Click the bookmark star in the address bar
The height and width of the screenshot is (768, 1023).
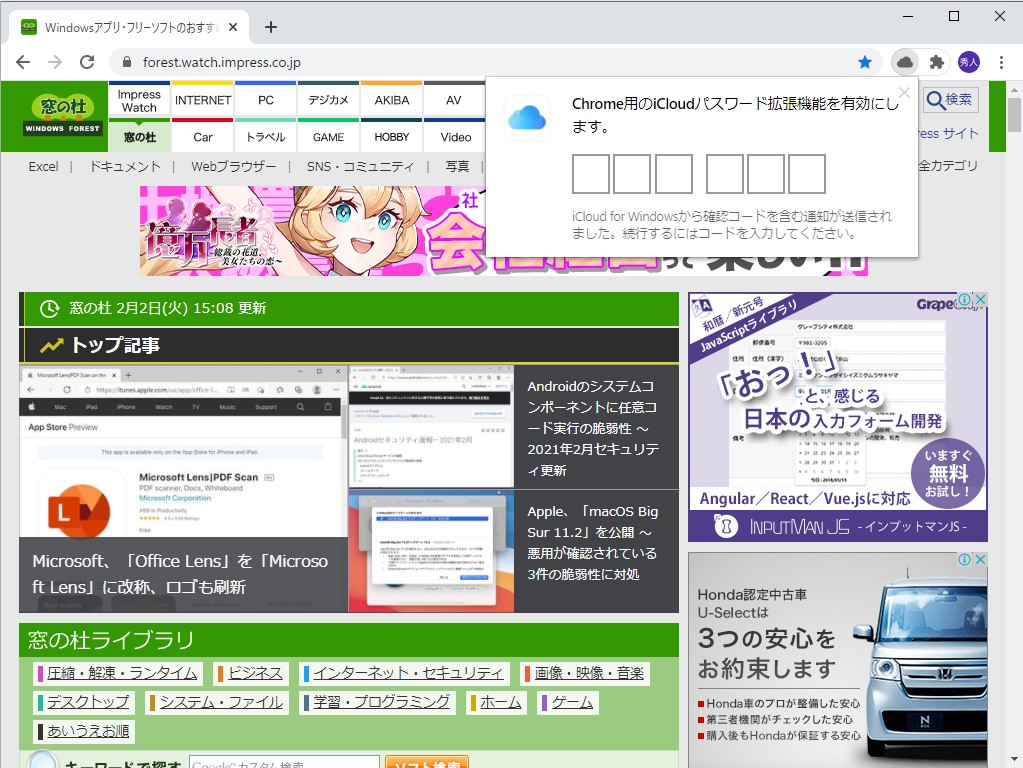864,62
